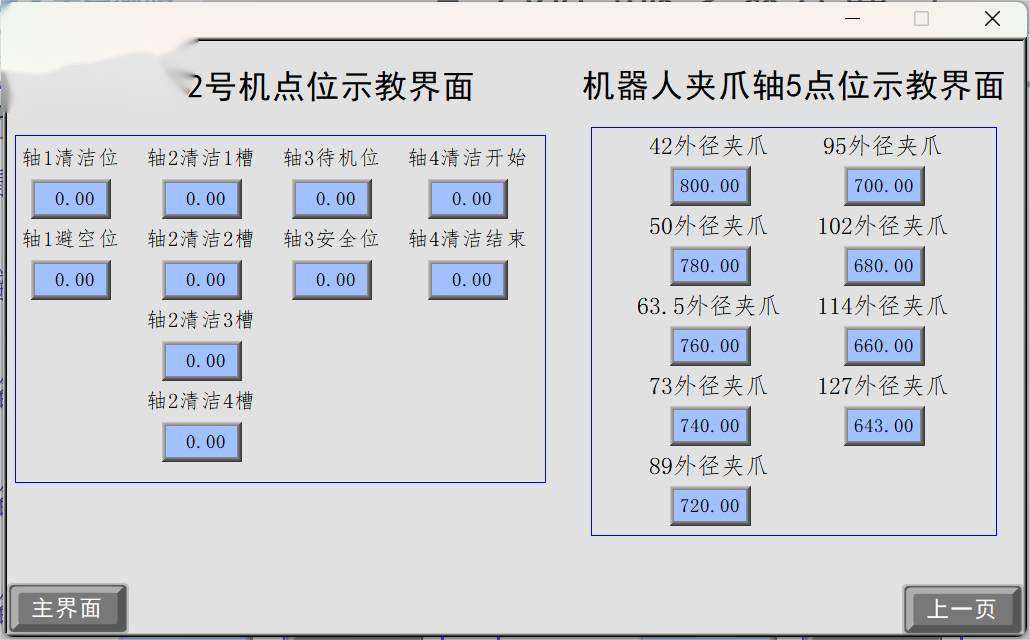Select the 轴1清洁位 value field

pos(71,199)
